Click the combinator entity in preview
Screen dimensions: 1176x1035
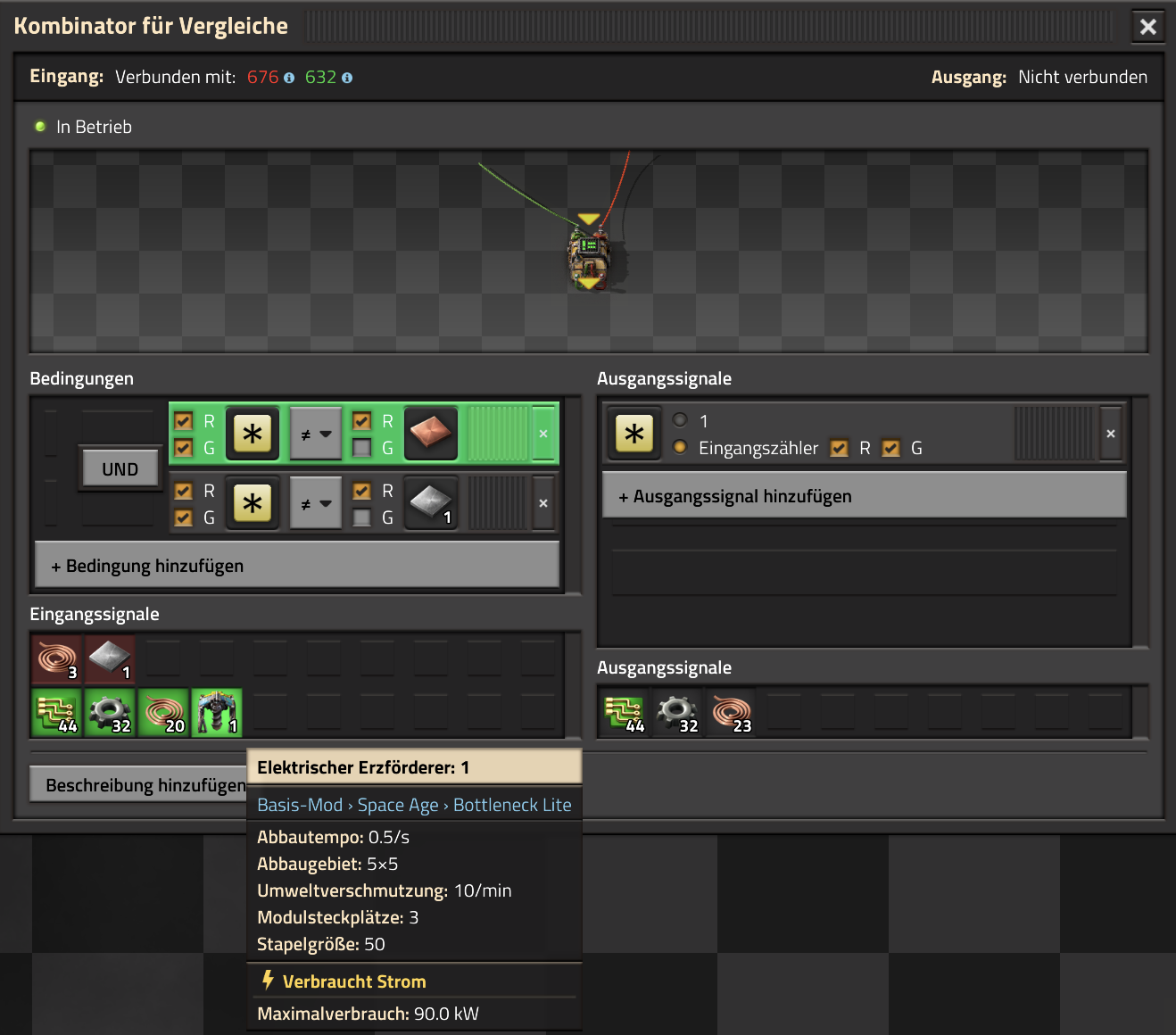[589, 258]
